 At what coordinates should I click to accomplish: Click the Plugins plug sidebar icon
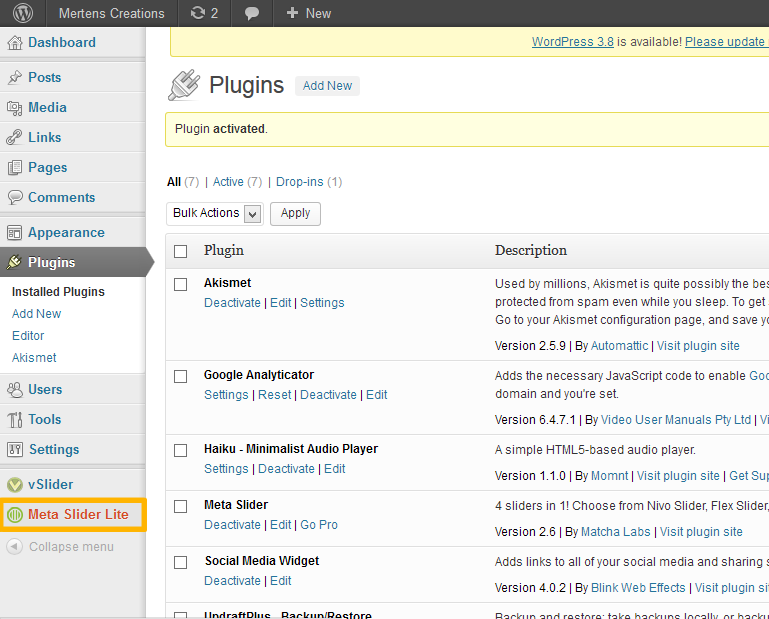click(14, 262)
